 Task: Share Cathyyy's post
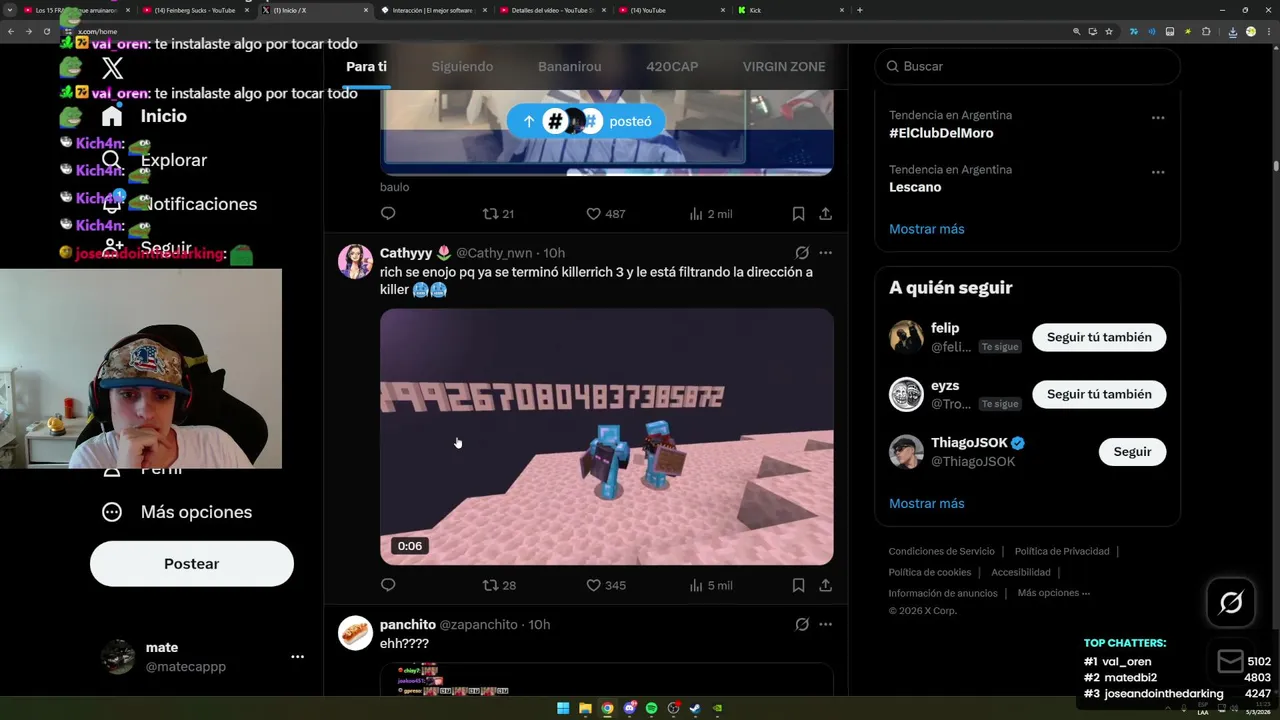coord(826,585)
